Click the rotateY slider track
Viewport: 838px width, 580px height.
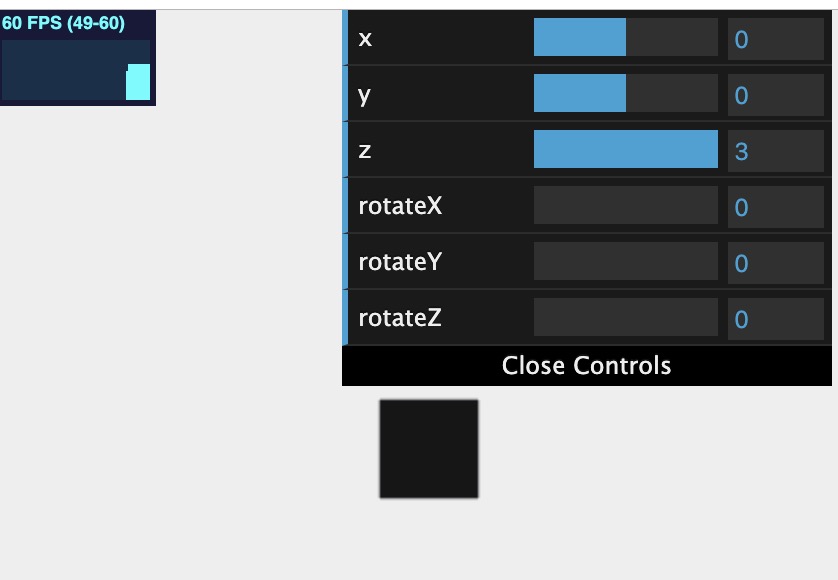626,261
